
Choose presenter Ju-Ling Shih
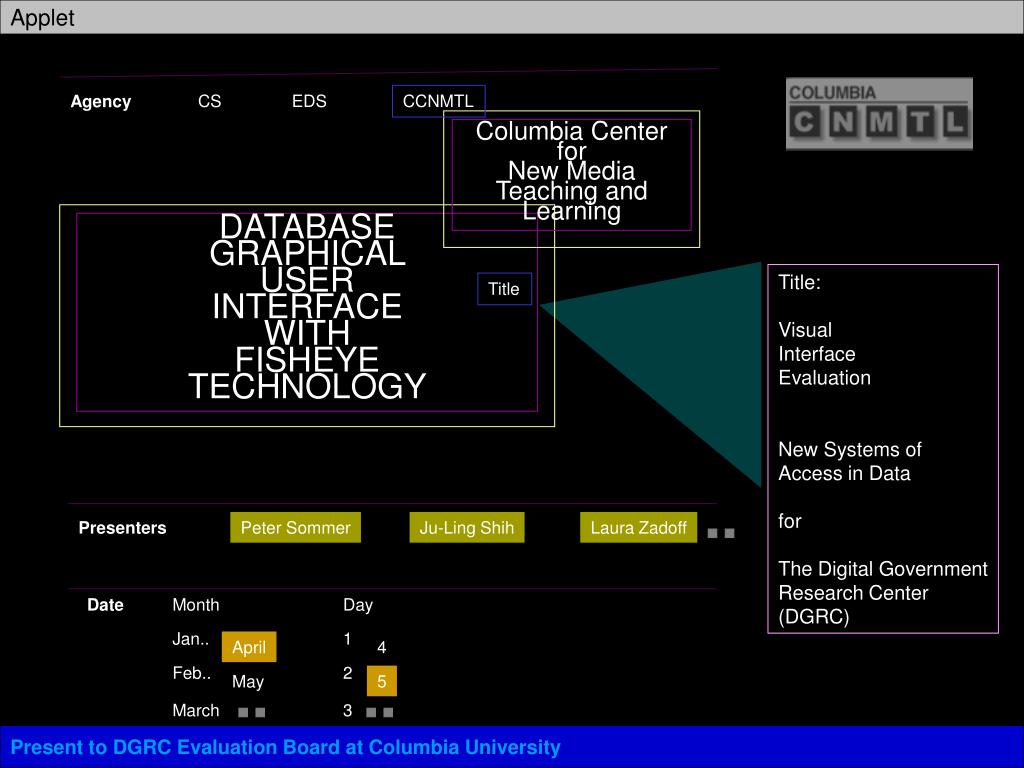point(467,528)
